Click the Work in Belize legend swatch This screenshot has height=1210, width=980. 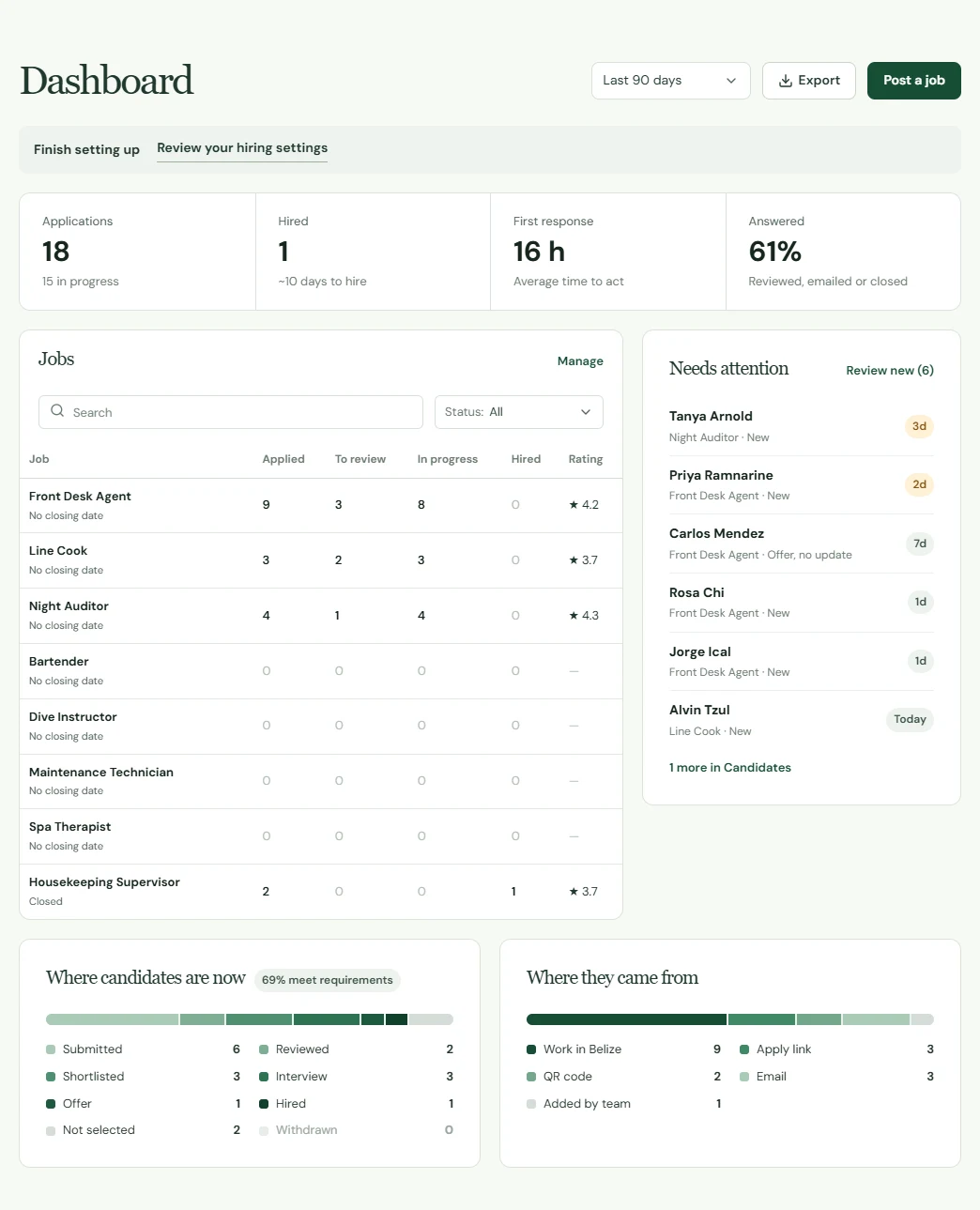click(531, 1049)
